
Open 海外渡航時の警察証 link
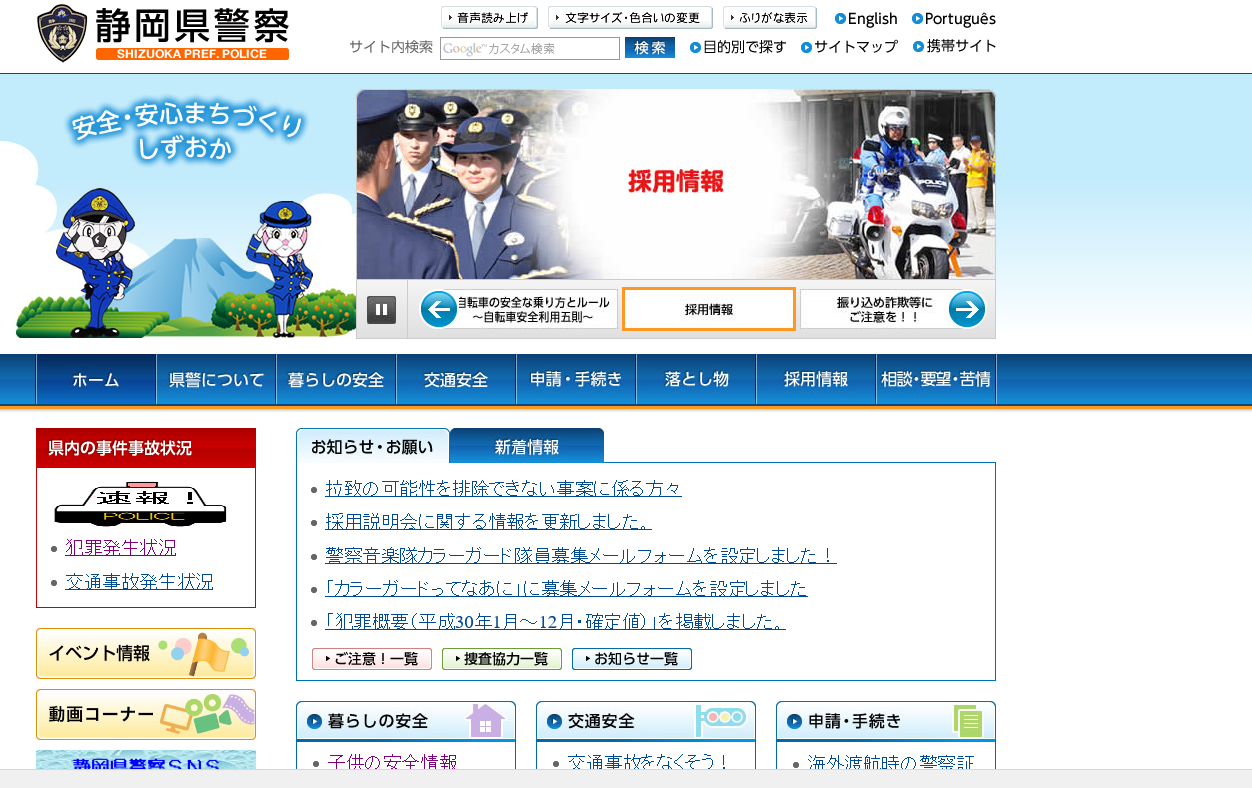click(890, 763)
